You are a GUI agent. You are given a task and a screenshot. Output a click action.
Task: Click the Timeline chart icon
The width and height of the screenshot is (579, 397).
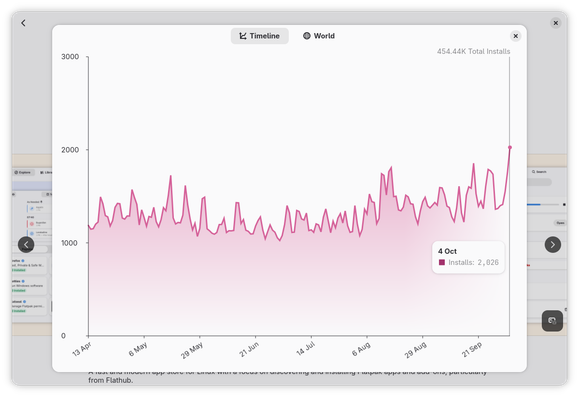(x=243, y=36)
